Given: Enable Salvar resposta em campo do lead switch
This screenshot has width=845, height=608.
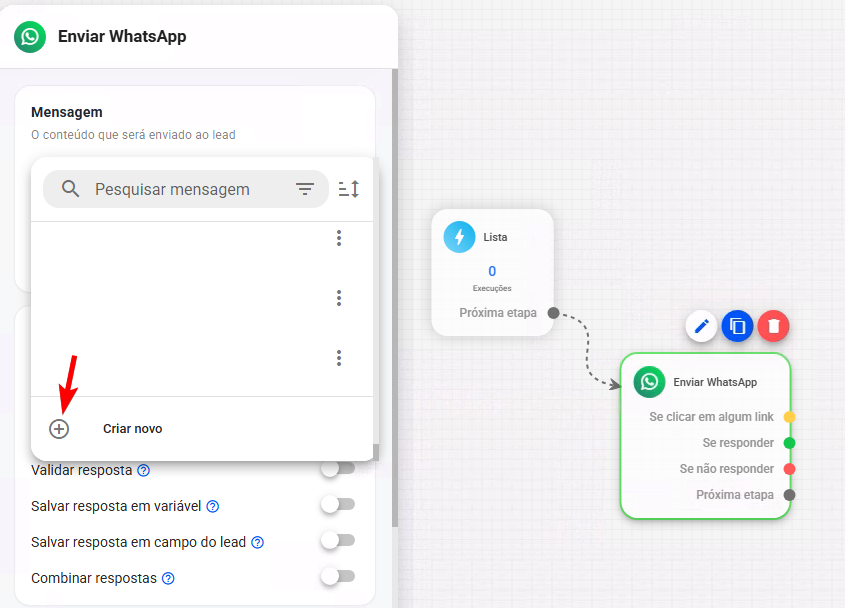Looking at the screenshot, I should [338, 540].
